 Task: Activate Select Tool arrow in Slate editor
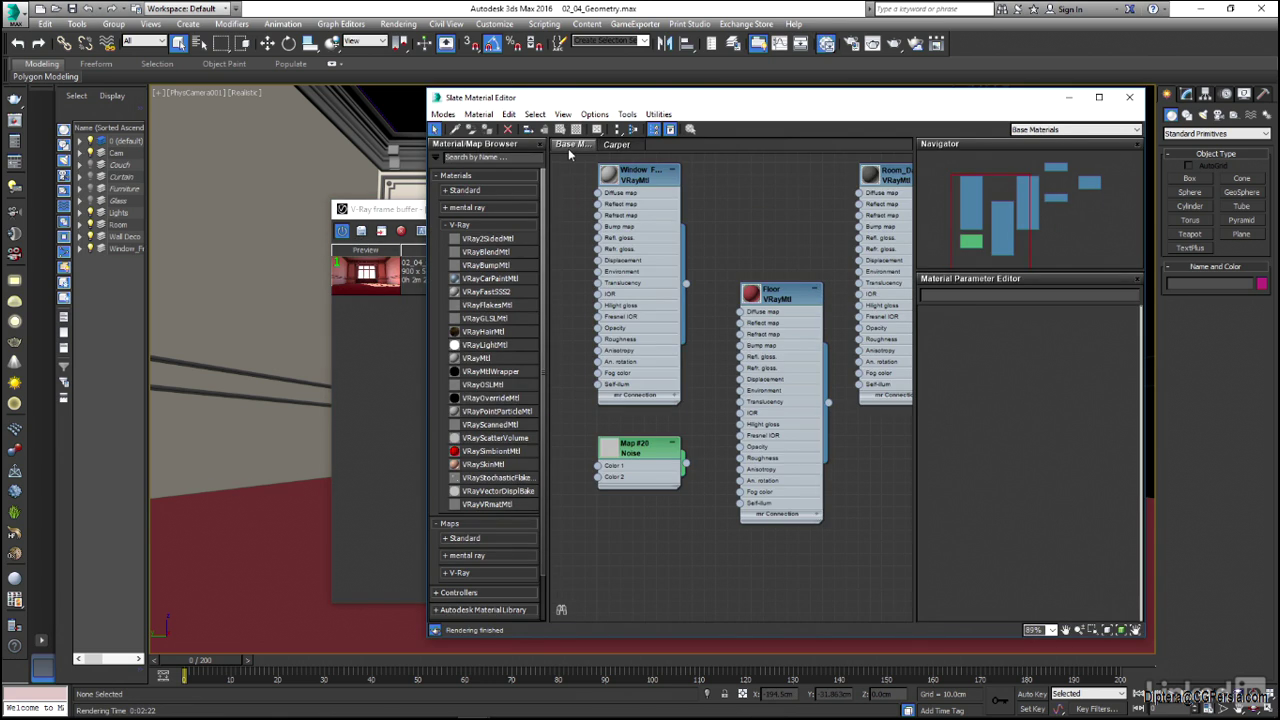(435, 129)
